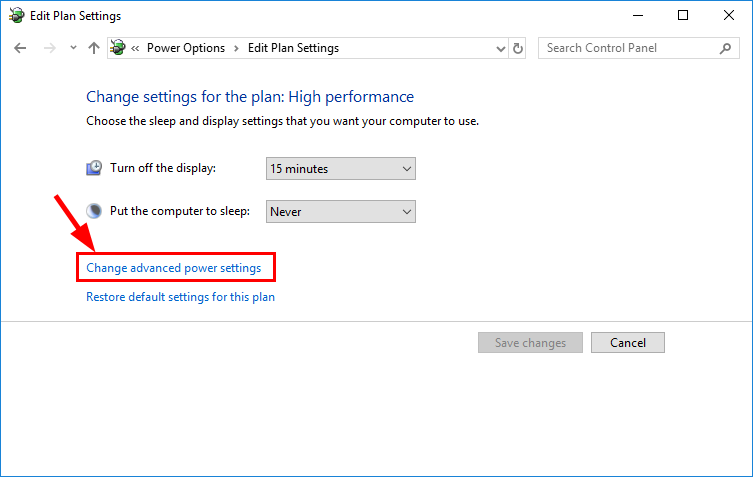The width and height of the screenshot is (753, 477).
Task: Open the Never sleep dropdown
Action: point(341,211)
